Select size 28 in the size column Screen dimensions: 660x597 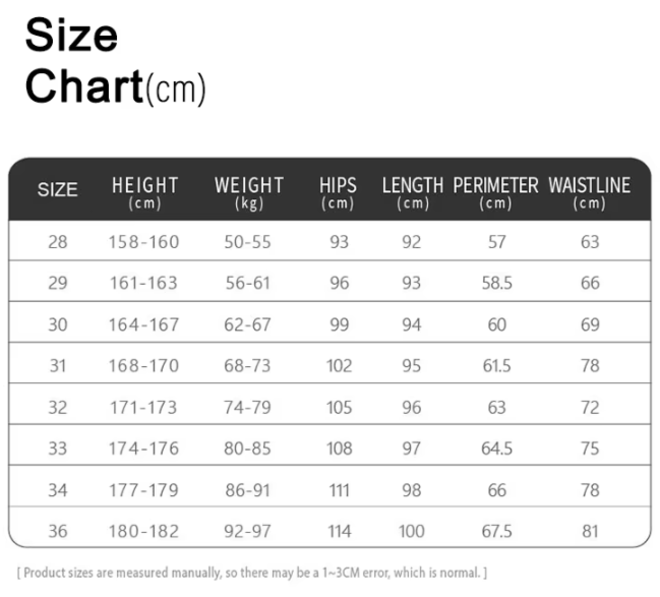[x=57, y=242]
